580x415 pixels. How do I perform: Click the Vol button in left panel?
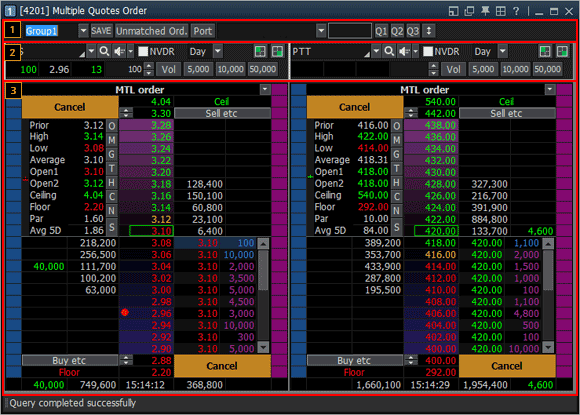pyautogui.click(x=168, y=69)
